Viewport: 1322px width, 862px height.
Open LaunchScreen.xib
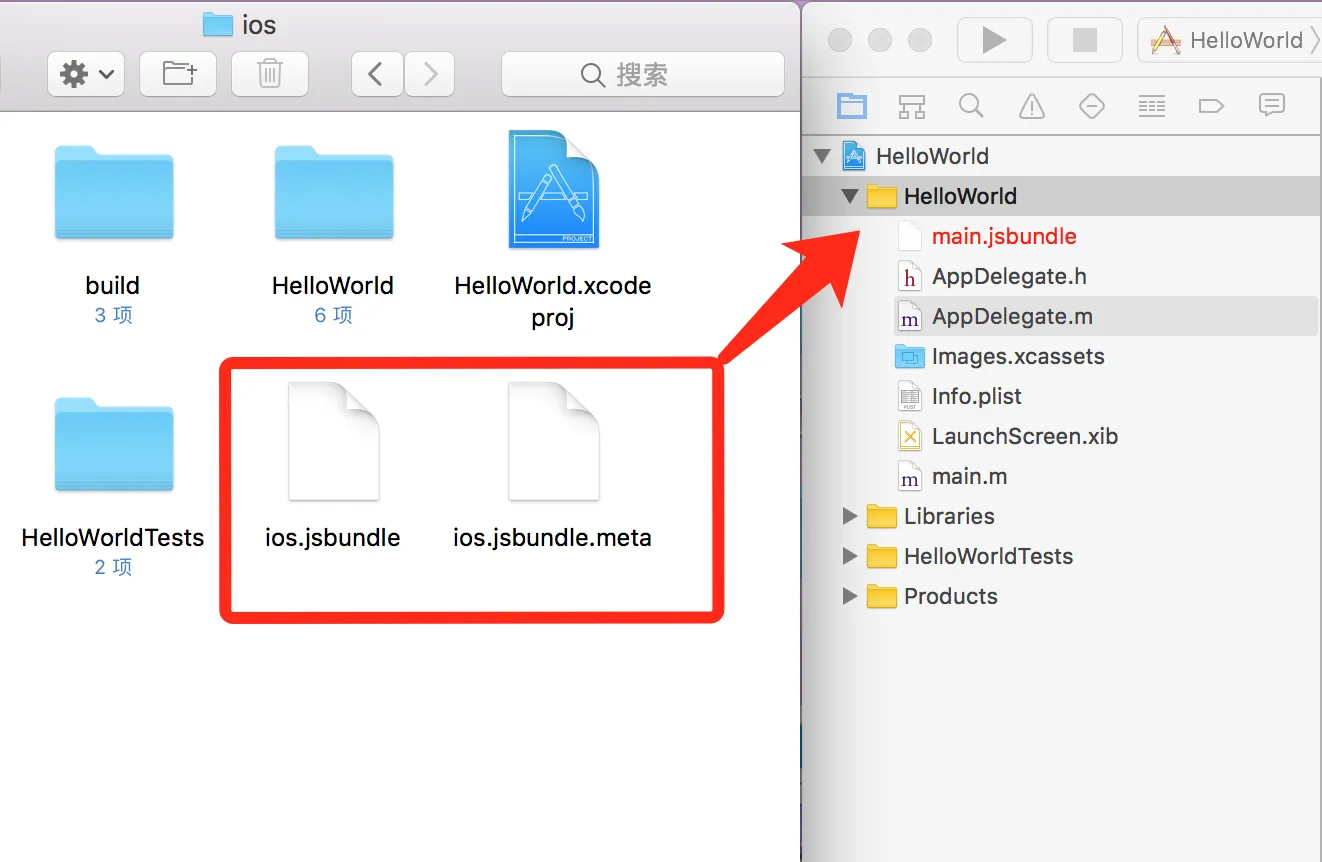point(1025,436)
